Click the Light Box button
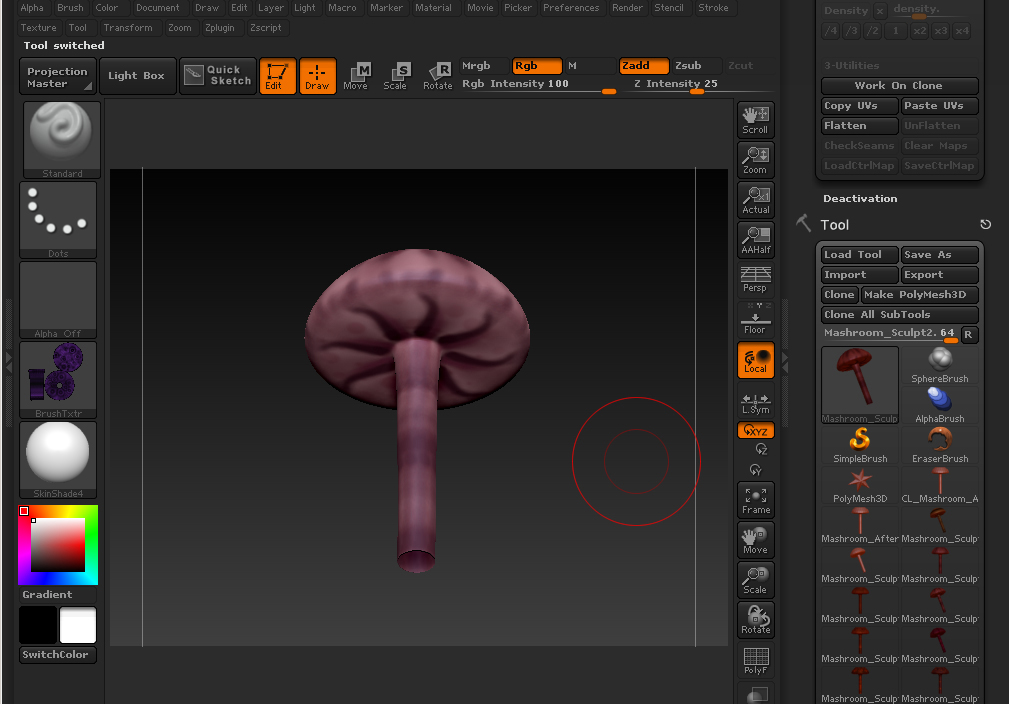 (x=137, y=76)
